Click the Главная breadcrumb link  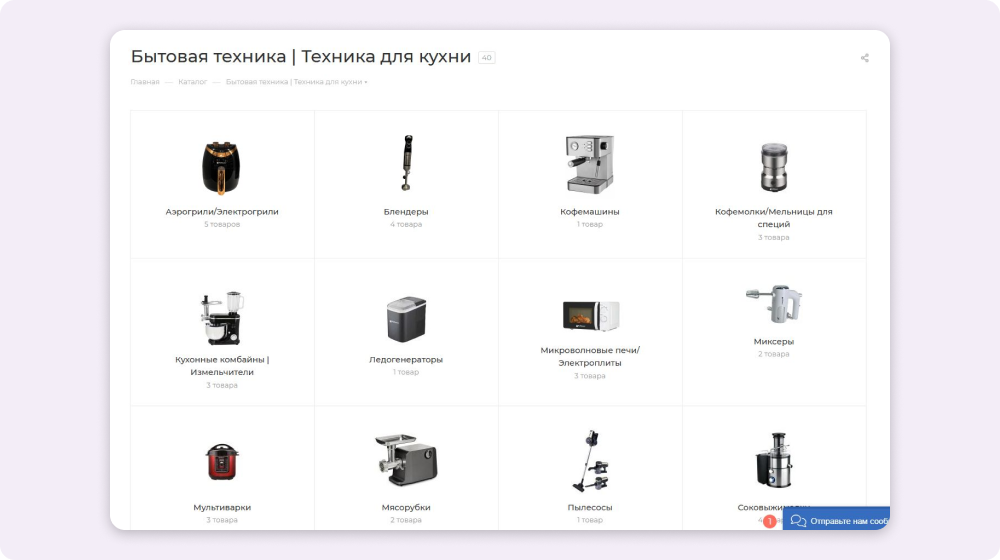(145, 82)
